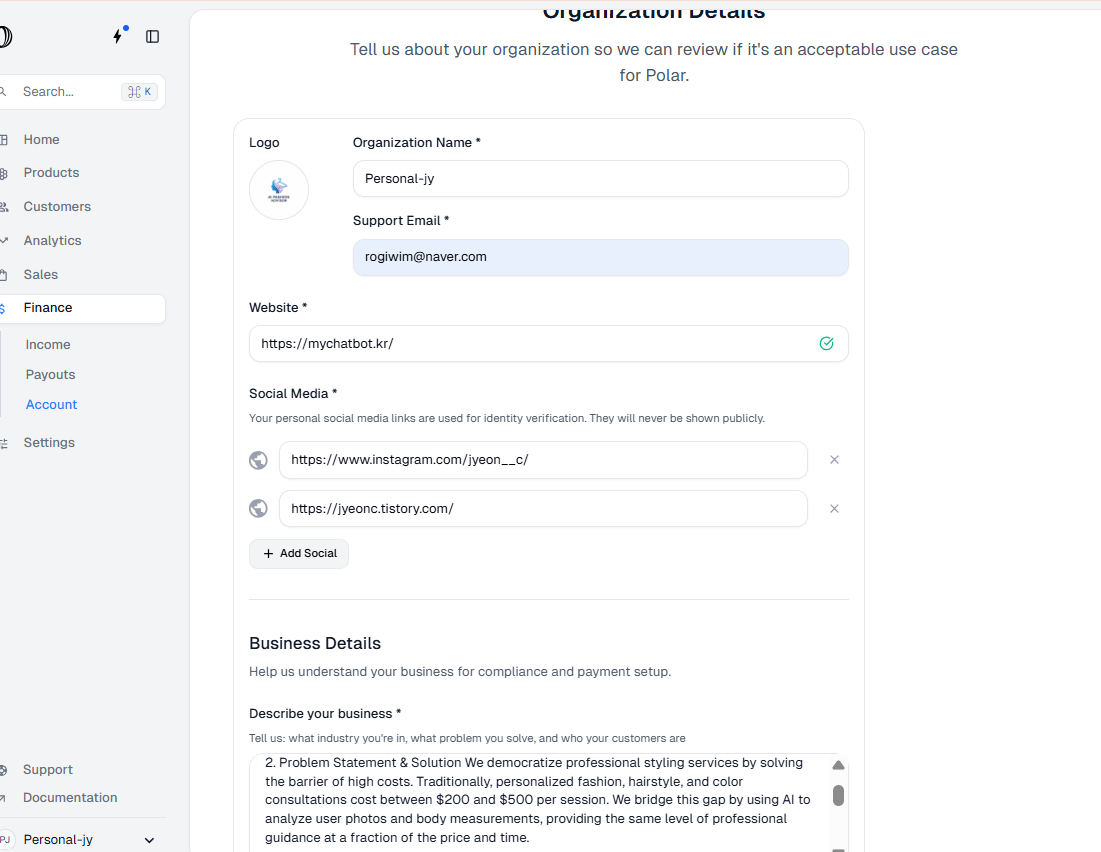The width and height of the screenshot is (1101, 852).
Task: Click the Support Email field
Action: [600, 257]
